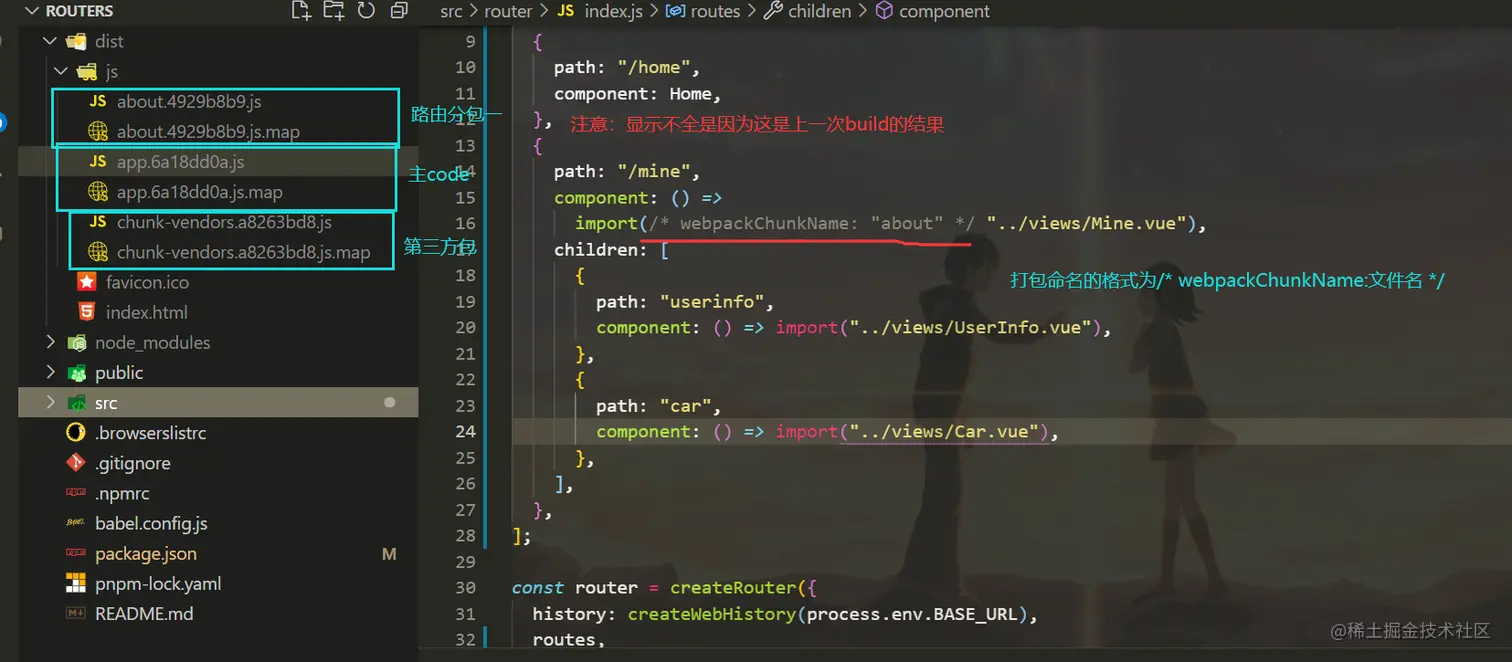Viewport: 1512px width, 662px height.
Task: Open chunk-vendors.a8263bd8.js.map file
Action: pyautogui.click(x=243, y=252)
